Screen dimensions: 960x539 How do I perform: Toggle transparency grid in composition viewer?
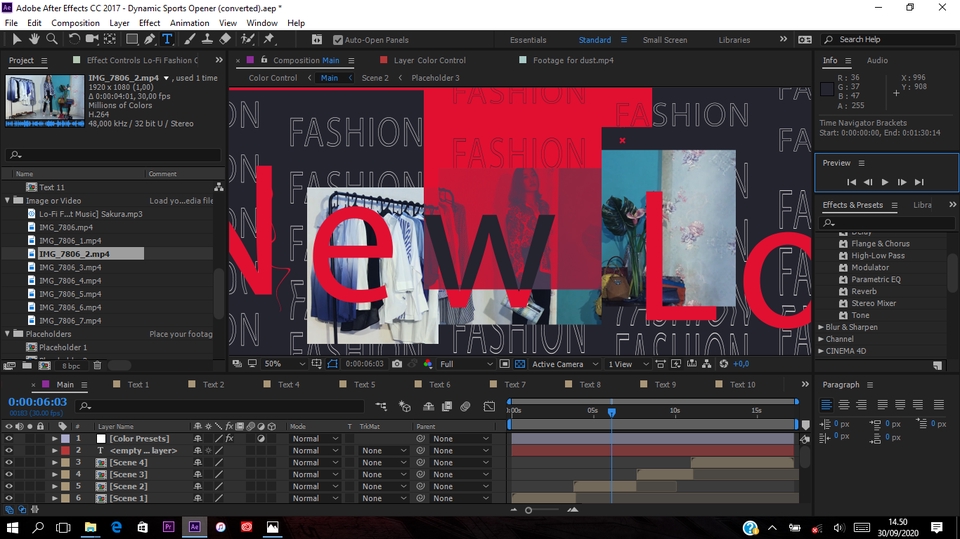(x=520, y=364)
